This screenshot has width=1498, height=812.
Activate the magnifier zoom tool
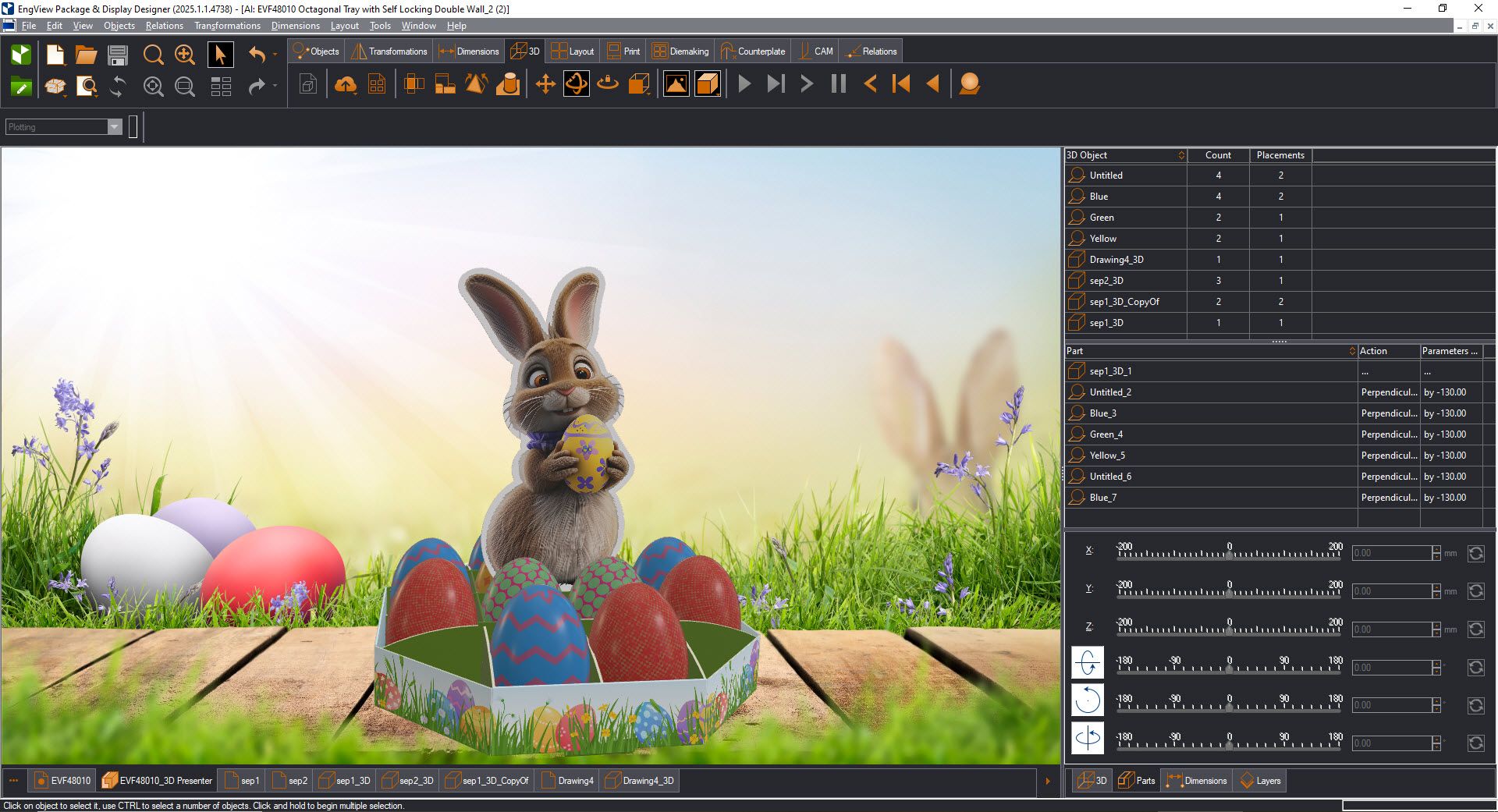(154, 55)
